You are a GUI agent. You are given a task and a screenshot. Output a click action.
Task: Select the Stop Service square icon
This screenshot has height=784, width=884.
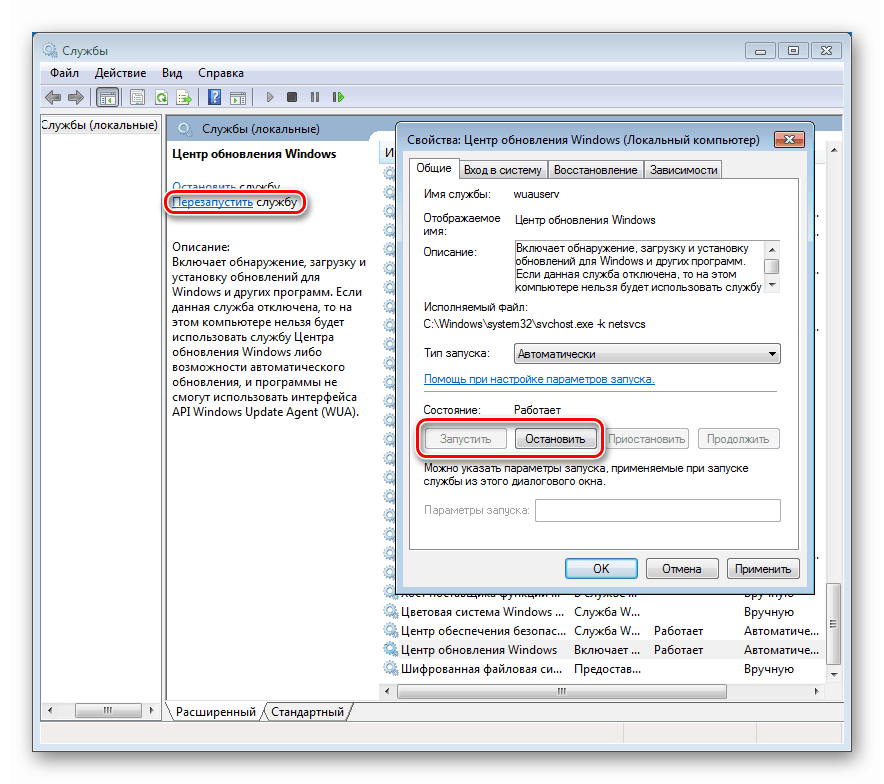[x=291, y=96]
